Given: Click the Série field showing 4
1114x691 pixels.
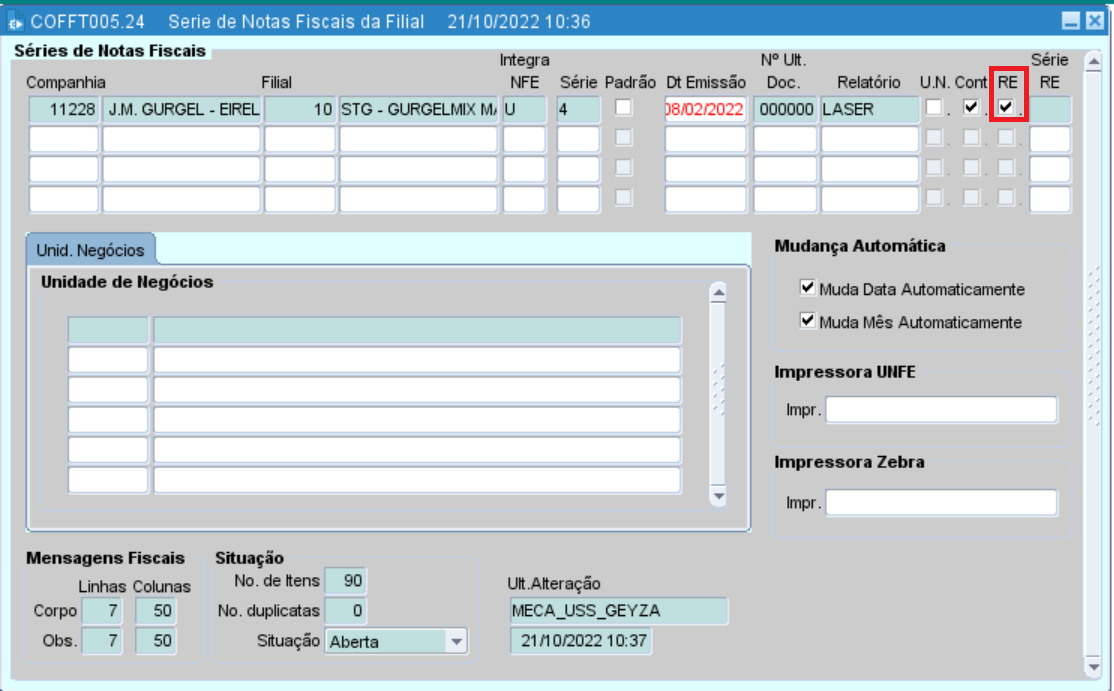Looking at the screenshot, I should (578, 109).
